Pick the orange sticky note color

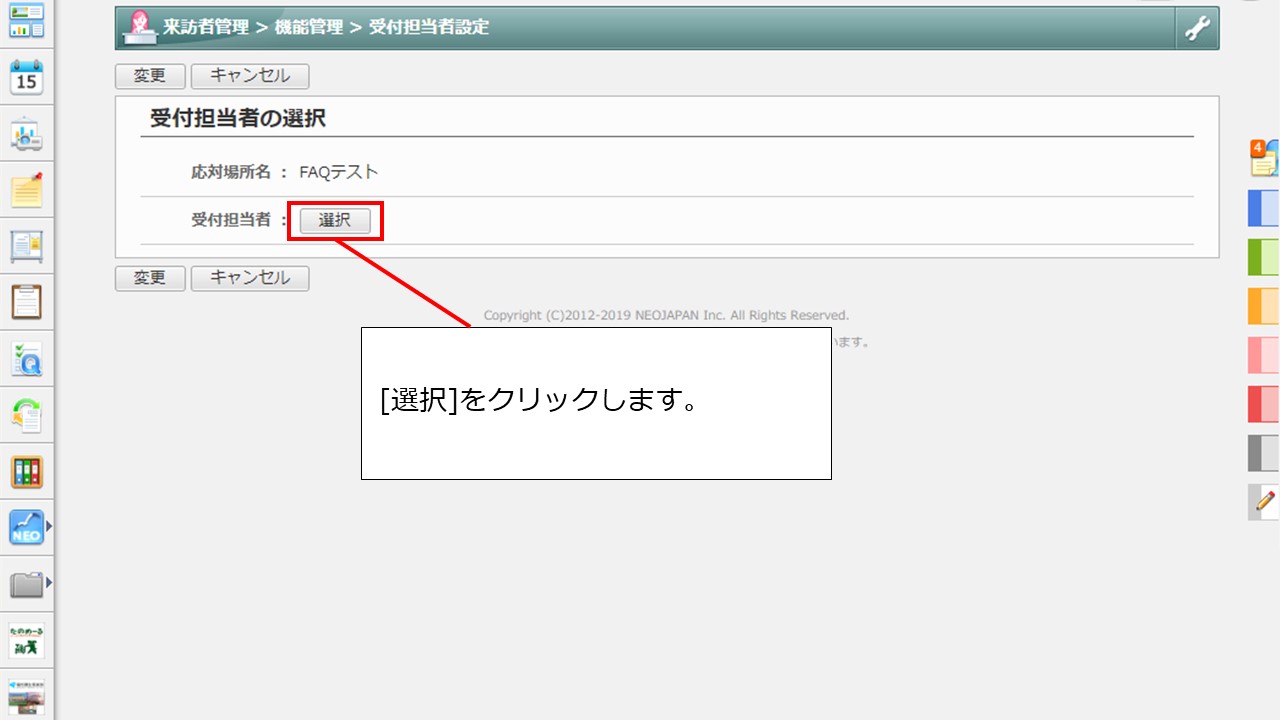[x=1264, y=306]
